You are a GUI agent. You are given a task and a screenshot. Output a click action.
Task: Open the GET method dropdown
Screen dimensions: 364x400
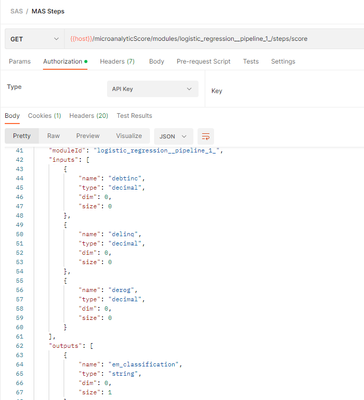[34, 39]
